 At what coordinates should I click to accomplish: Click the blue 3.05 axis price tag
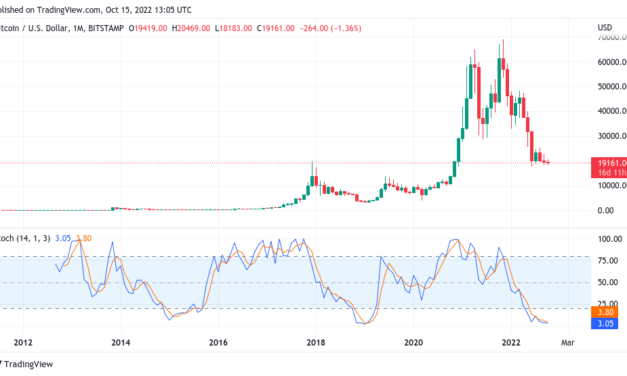click(605, 323)
